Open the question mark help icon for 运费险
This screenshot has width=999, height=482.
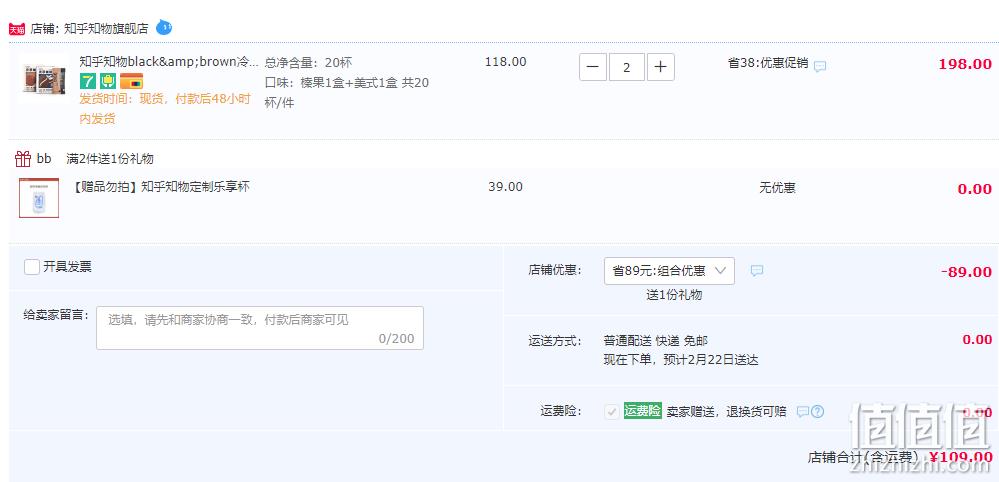(817, 411)
